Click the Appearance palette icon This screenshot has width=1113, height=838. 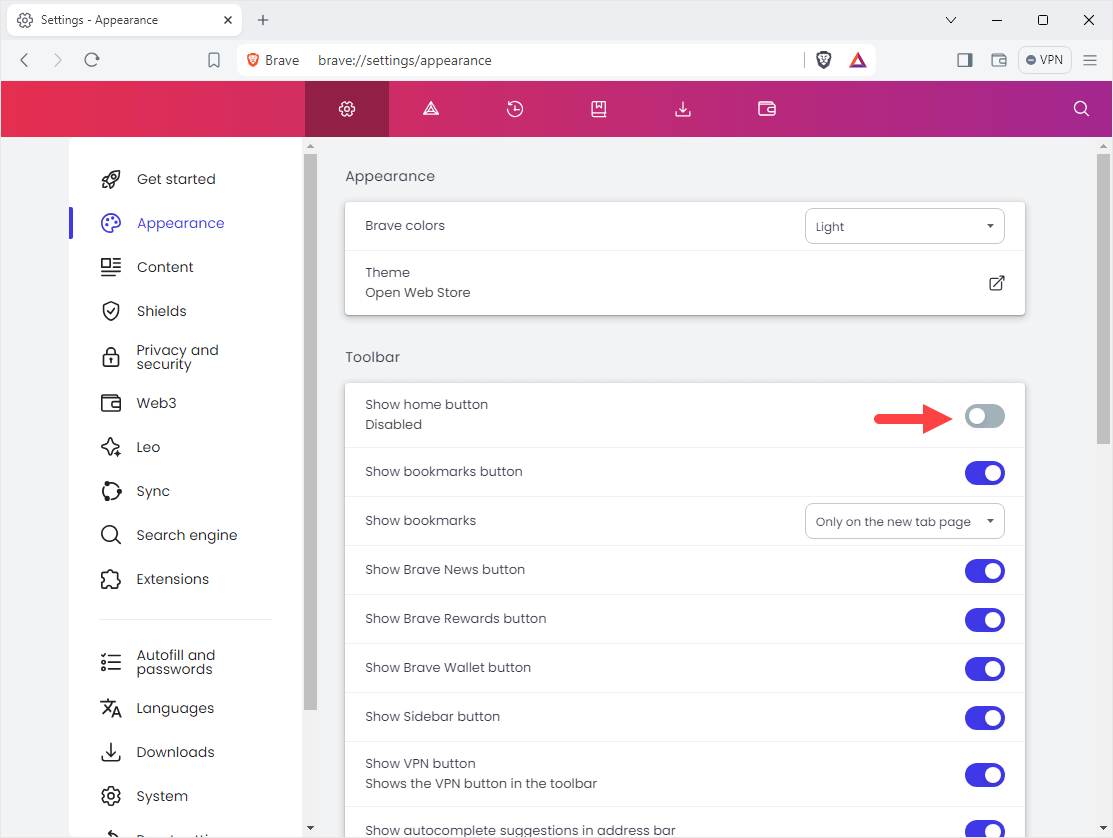[x=111, y=224]
